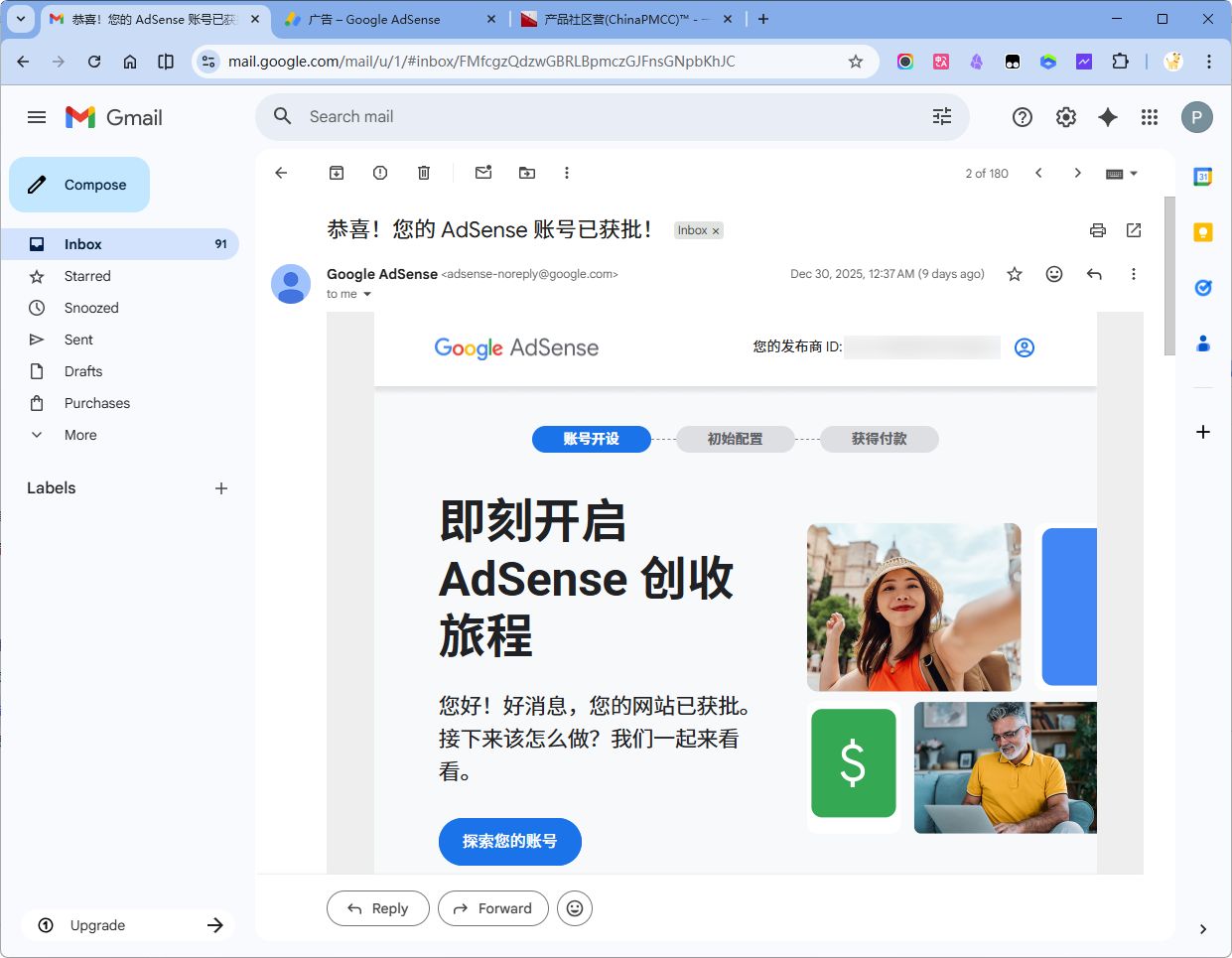Click the Search mail field

[x=596, y=117]
